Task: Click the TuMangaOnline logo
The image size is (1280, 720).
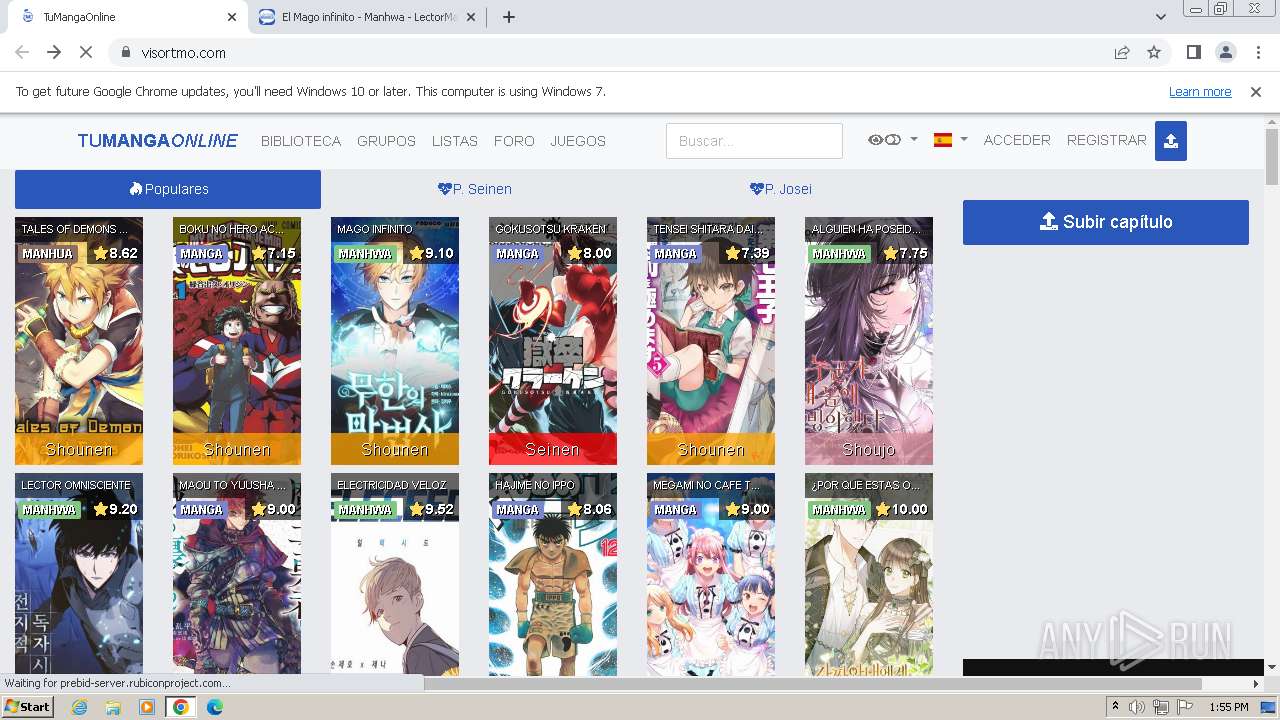Action: [158, 141]
